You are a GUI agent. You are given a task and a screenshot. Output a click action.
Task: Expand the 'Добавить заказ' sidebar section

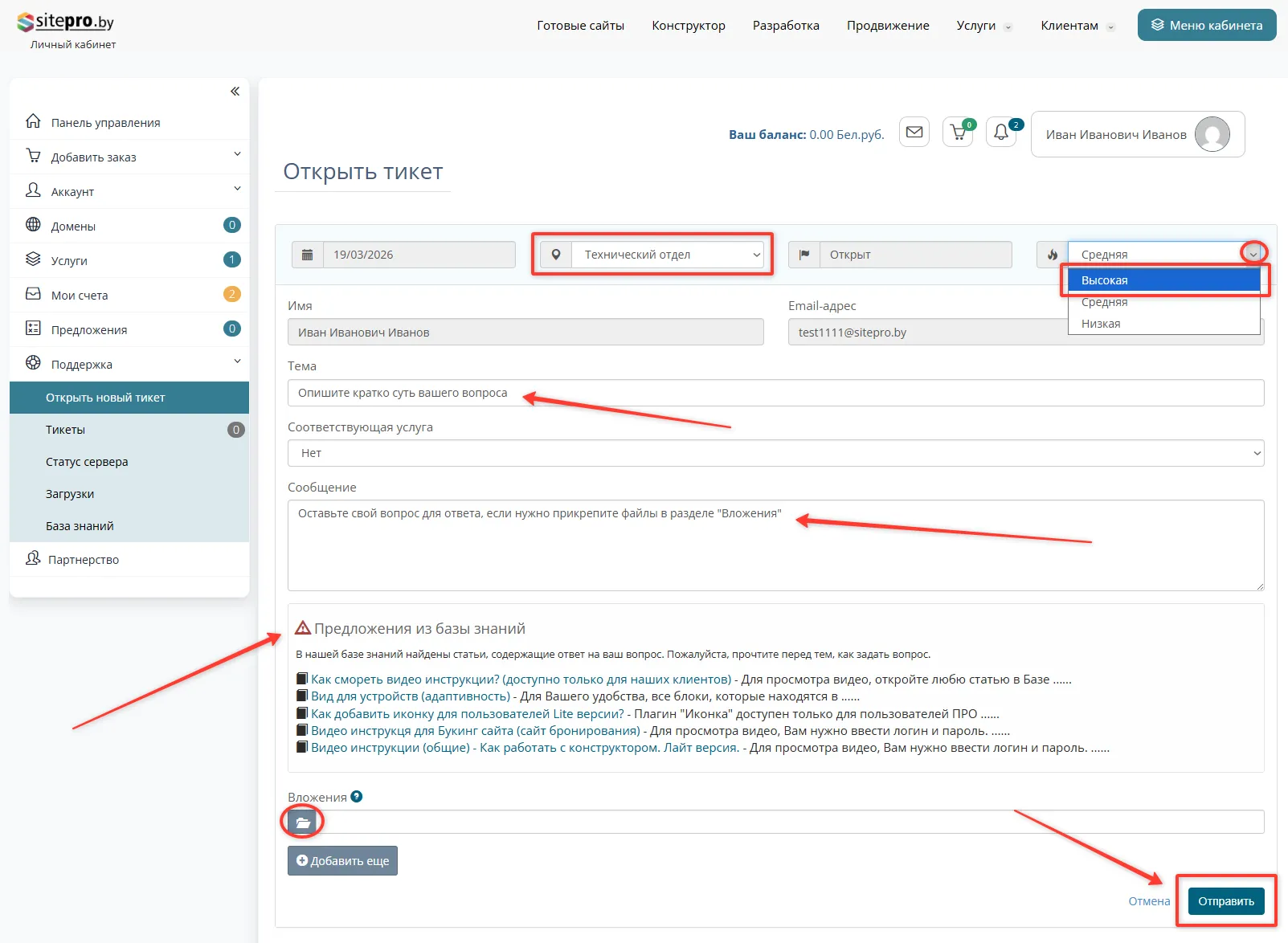coord(129,157)
